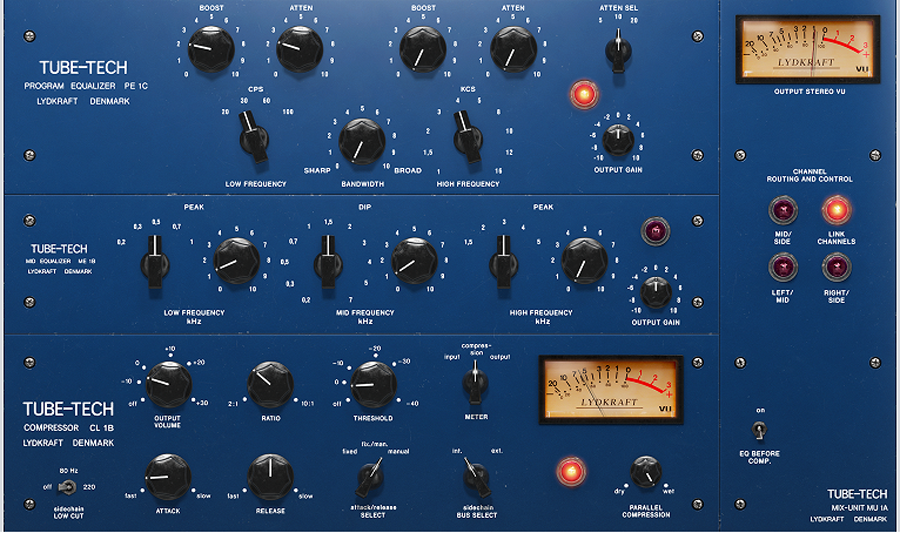Click the Output Stereo VU meter
This screenshot has height=533, width=900.
click(808, 50)
